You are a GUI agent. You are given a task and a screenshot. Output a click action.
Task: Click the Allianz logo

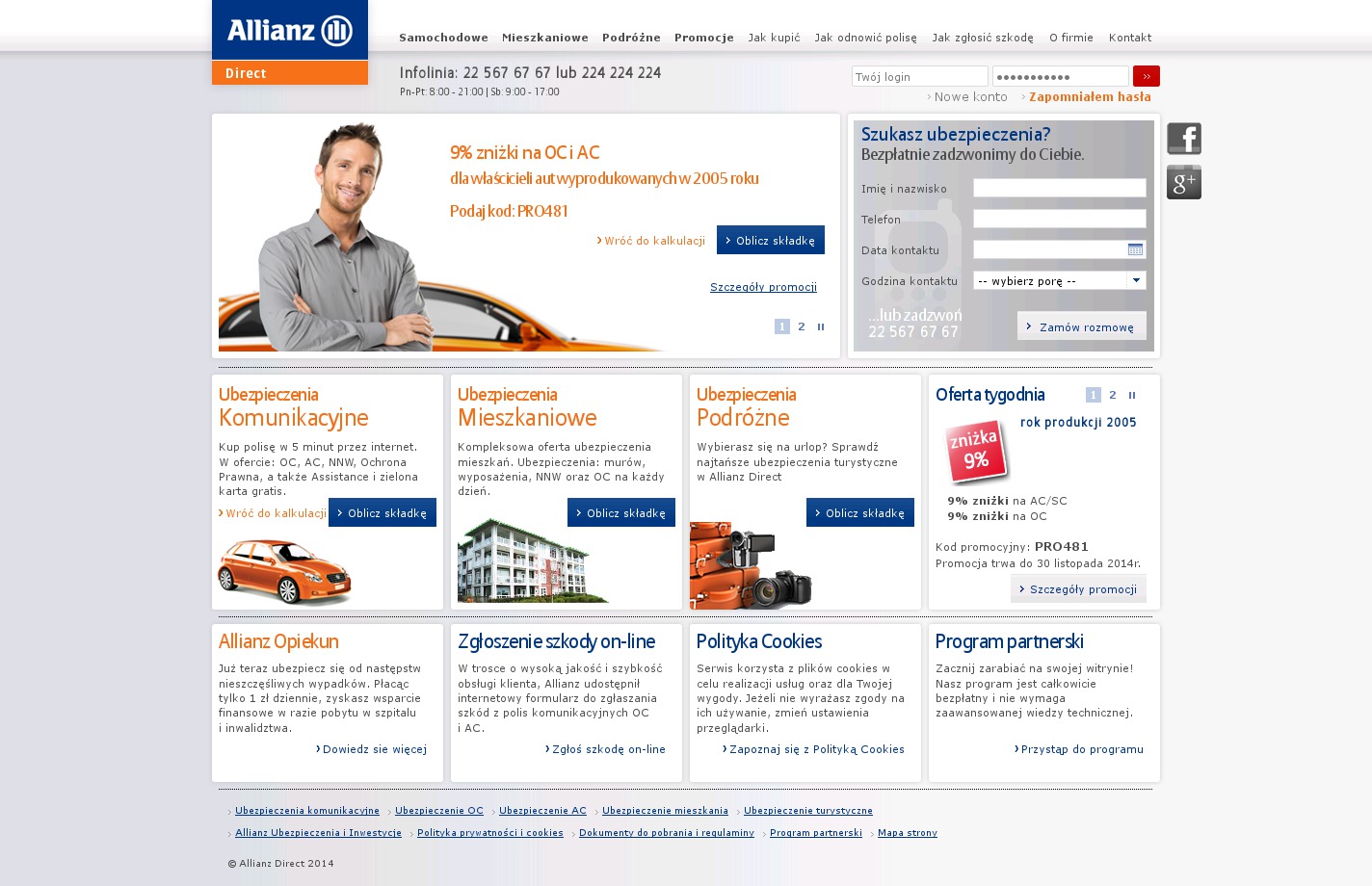tap(289, 31)
